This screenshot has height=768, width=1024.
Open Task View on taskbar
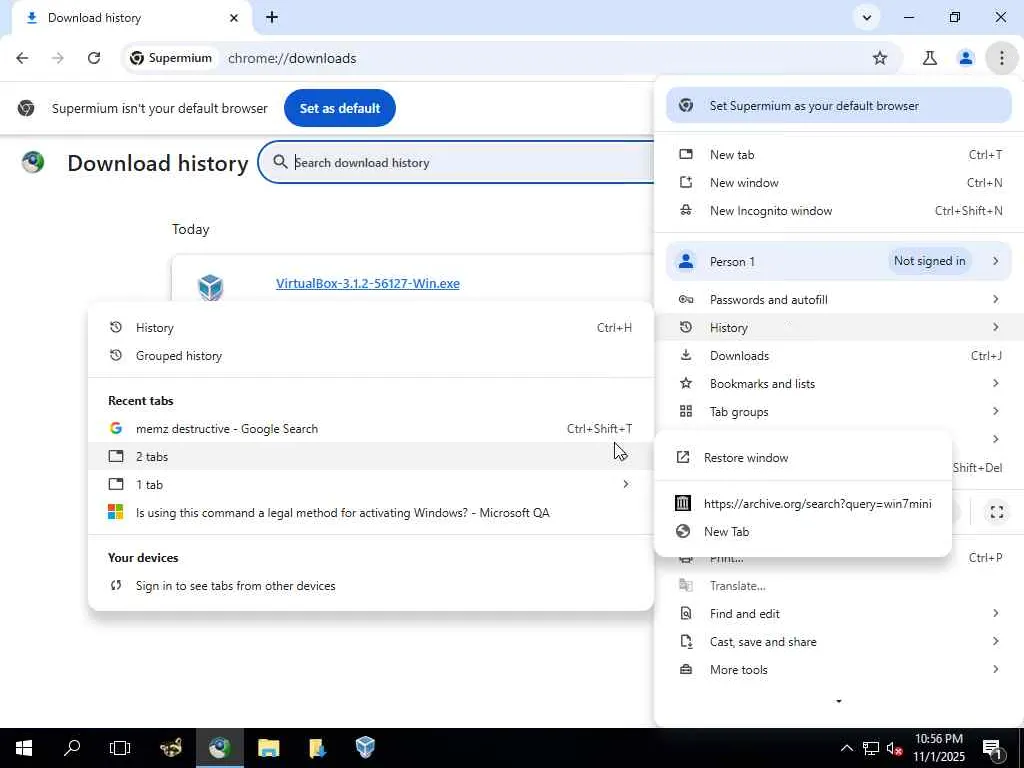pyautogui.click(x=120, y=748)
